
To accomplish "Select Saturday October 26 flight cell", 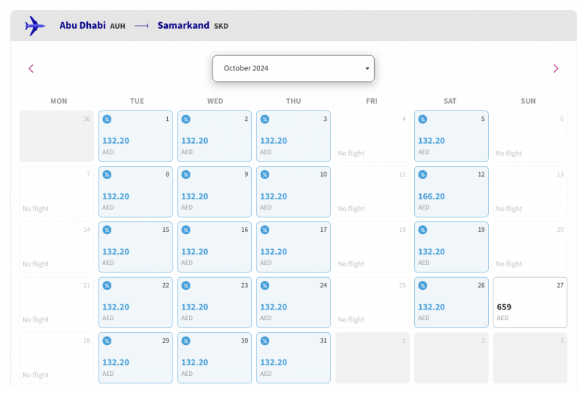I will [451, 303].
